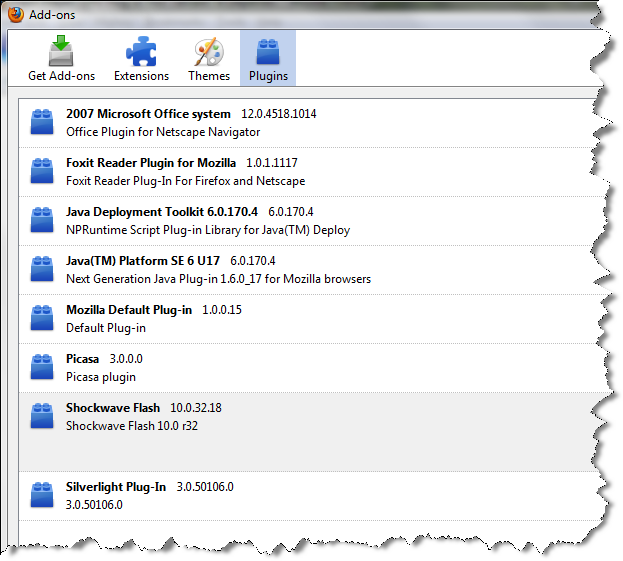The image size is (623, 561).
Task: Click version number 1.0.1.1117
Action: pyautogui.click(x=272, y=163)
